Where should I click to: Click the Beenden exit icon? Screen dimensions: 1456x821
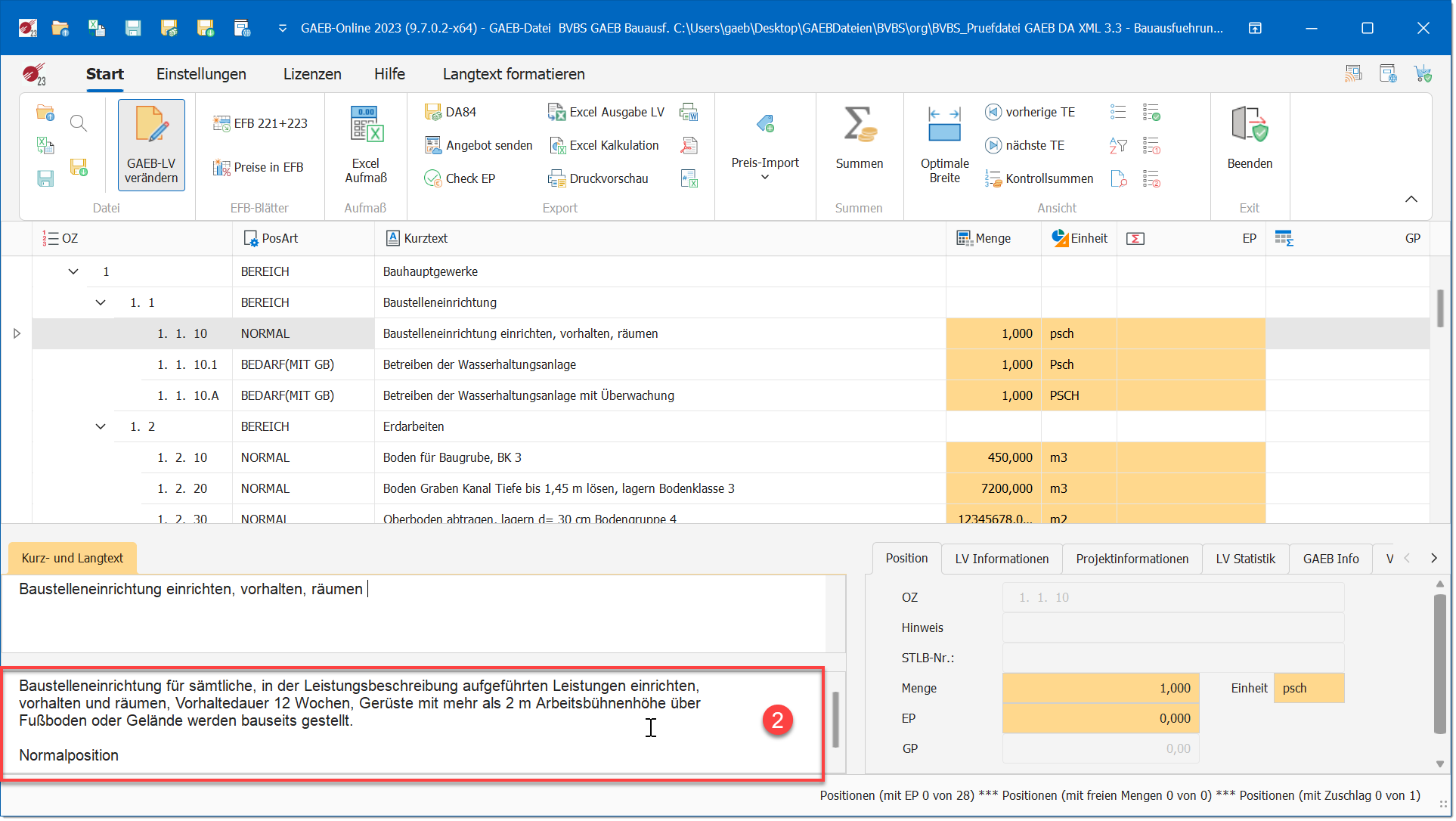pos(1249,125)
